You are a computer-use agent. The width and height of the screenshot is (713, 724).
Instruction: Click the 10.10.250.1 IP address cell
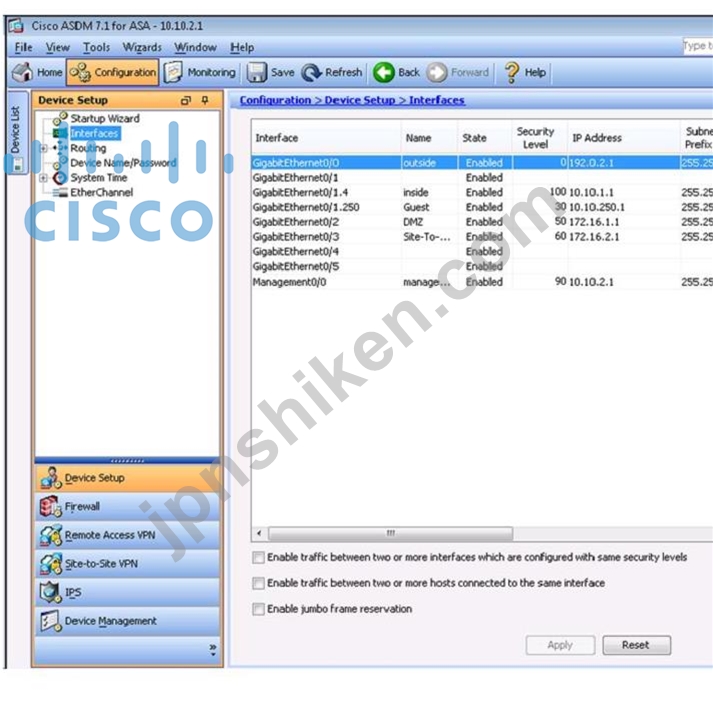(623, 207)
